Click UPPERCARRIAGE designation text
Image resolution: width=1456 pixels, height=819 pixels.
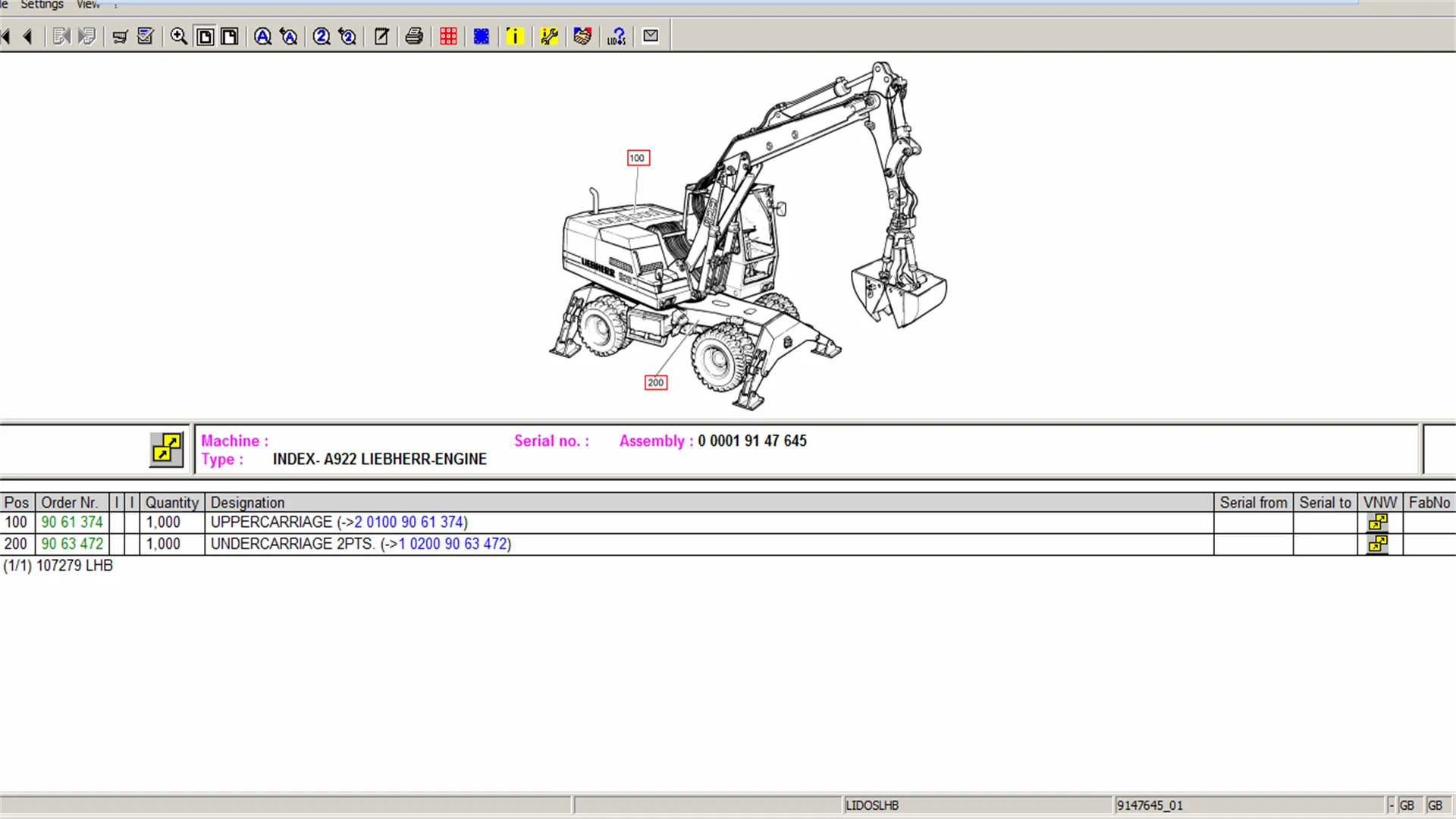271,522
